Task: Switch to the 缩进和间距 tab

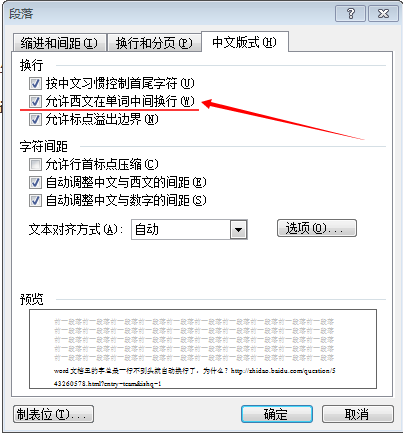Action: [59, 43]
